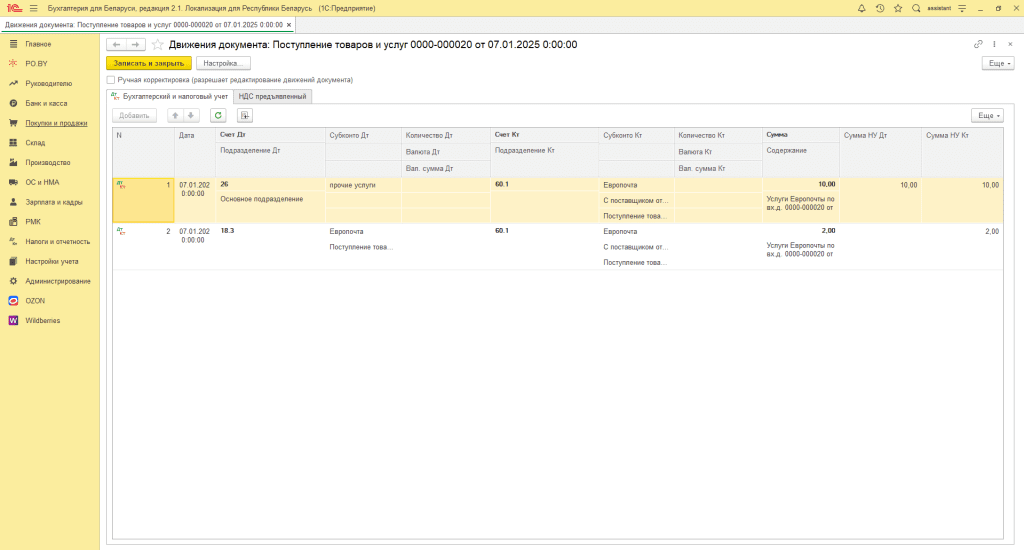Screen dimensions: 1024x550
Task: Select sum 2,00 in row two
Action: pyautogui.click(x=801, y=231)
